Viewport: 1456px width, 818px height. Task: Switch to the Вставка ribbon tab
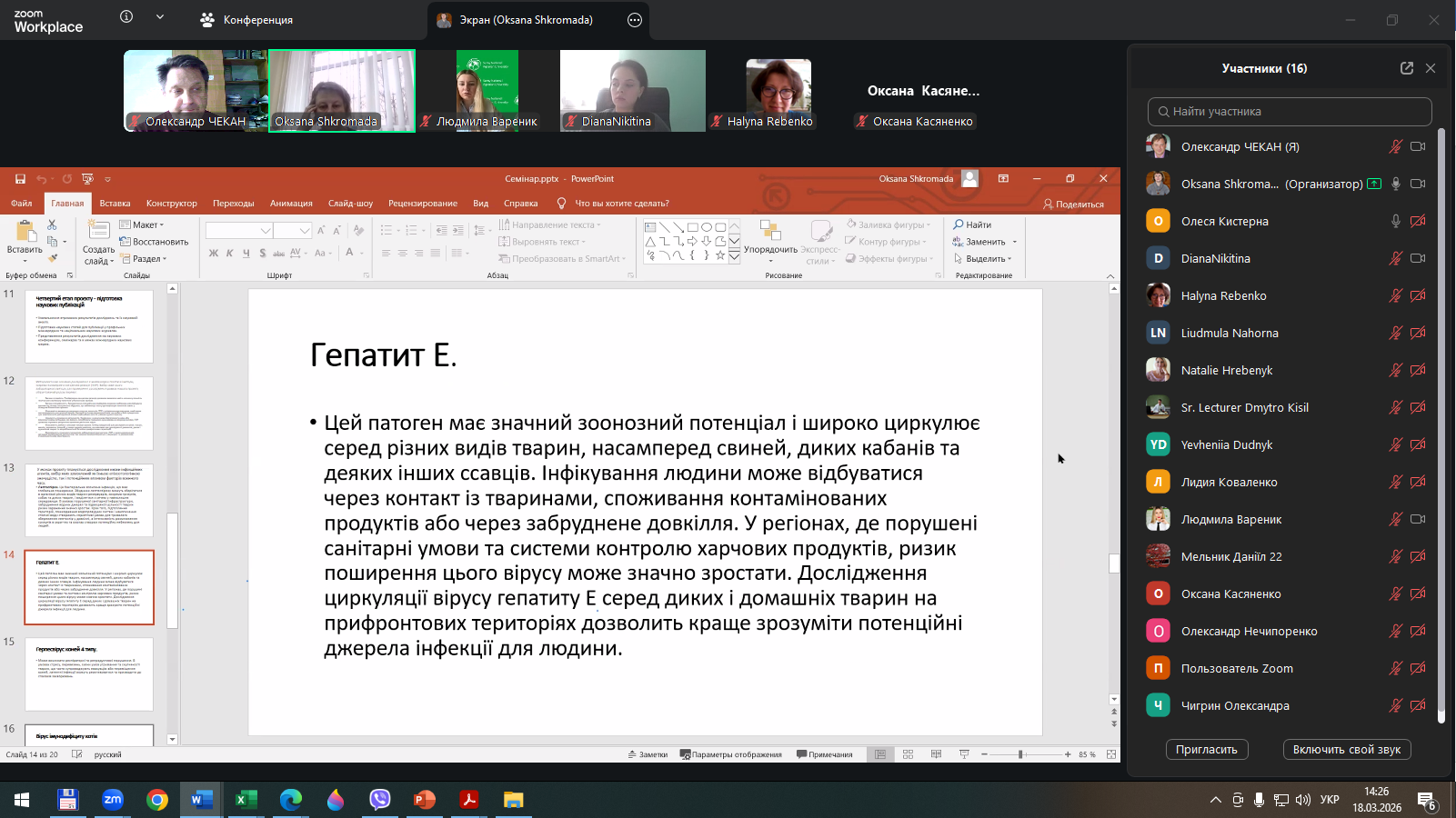click(115, 204)
